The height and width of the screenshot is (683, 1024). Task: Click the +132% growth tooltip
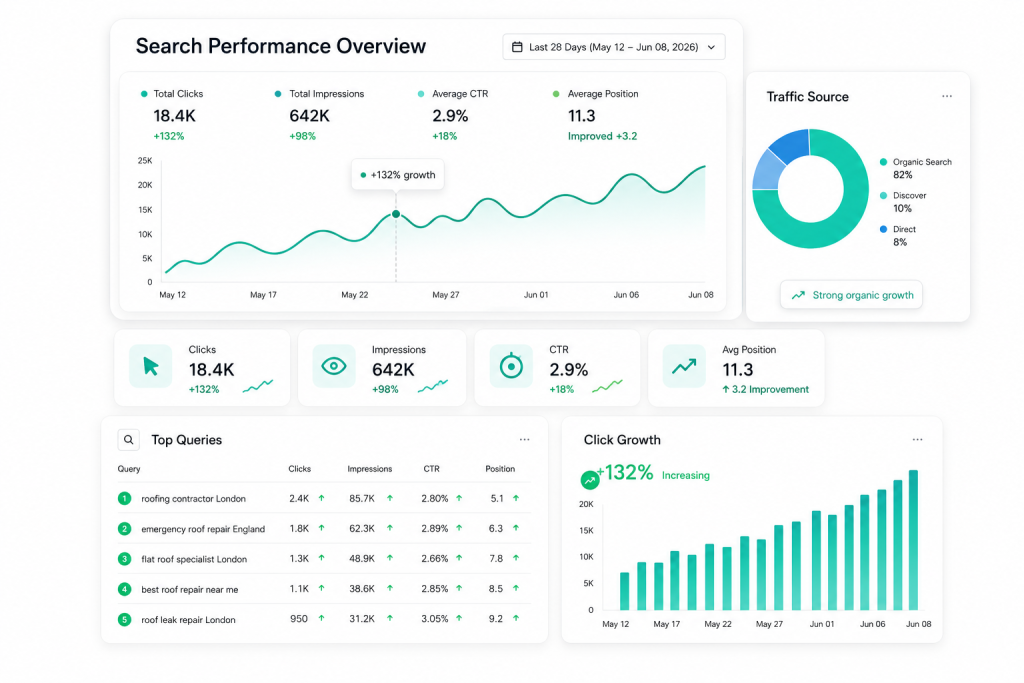click(398, 175)
